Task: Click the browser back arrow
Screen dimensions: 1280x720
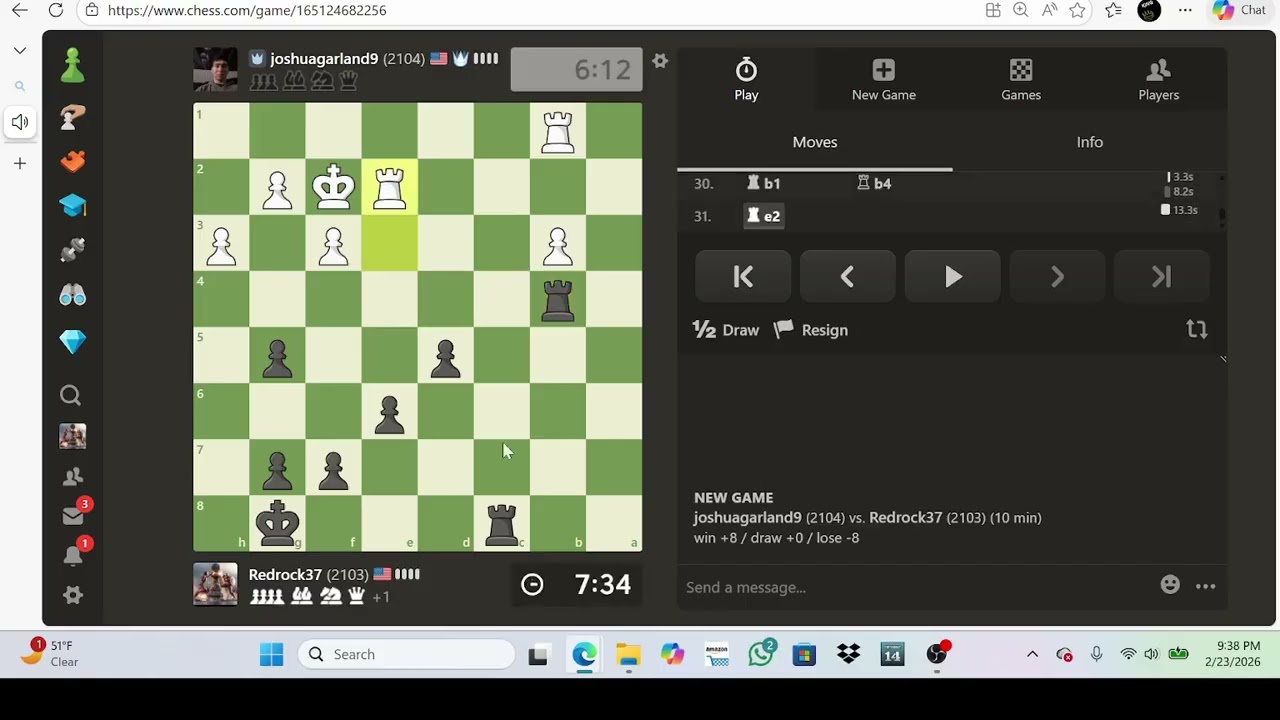Action: (20, 10)
